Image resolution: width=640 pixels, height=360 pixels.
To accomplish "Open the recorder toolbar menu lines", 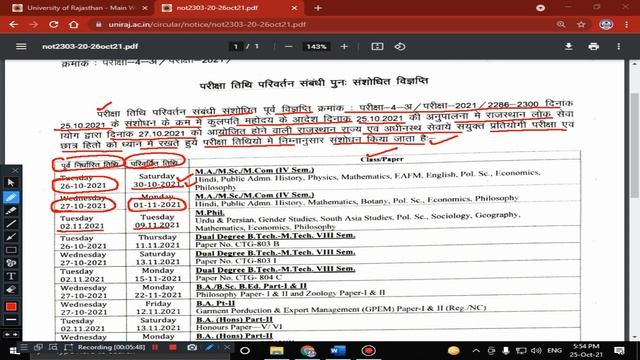I will (x=24, y=347).
